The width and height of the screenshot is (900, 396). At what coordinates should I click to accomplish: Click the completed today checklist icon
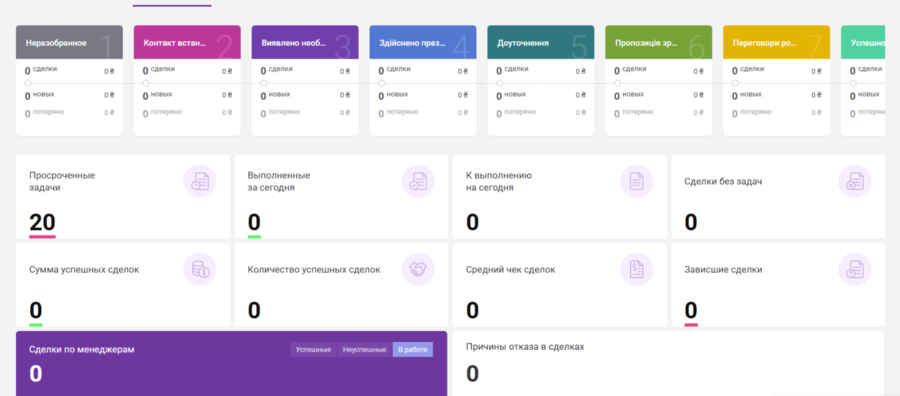point(418,181)
